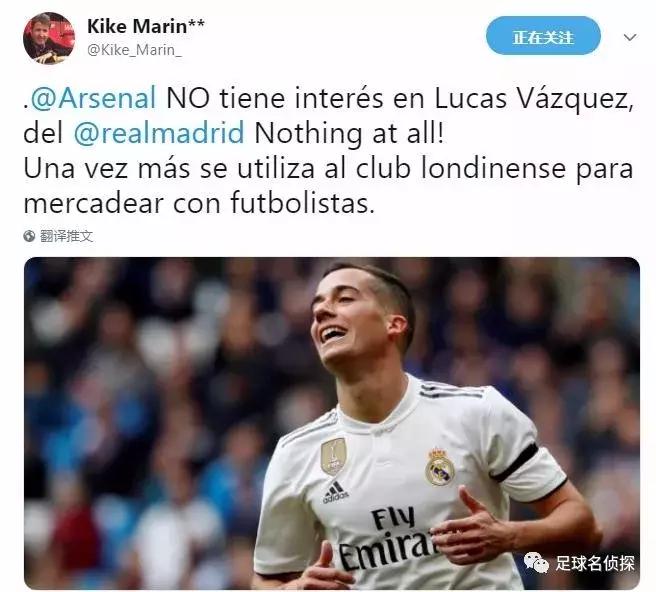Click the @Kike_Marin_ handle
Viewport: 656px width, 592px height.
tap(134, 50)
